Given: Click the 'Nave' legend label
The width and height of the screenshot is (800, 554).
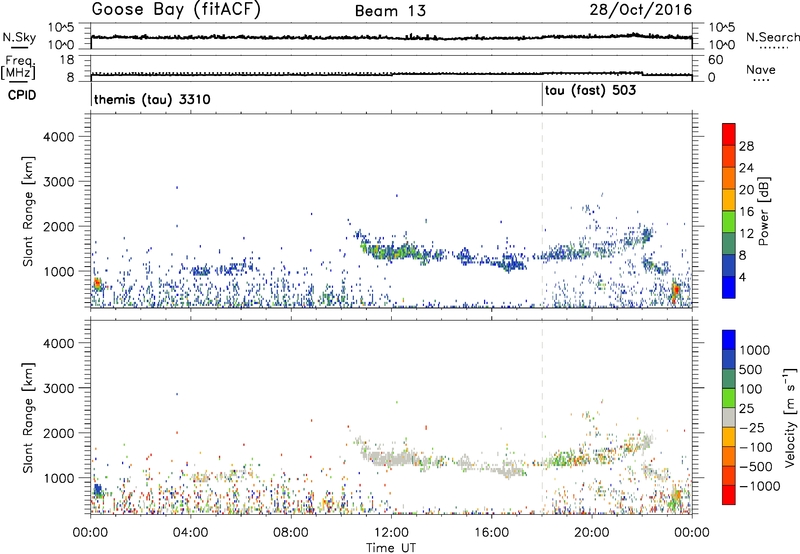Looking at the screenshot, I should (761, 69).
